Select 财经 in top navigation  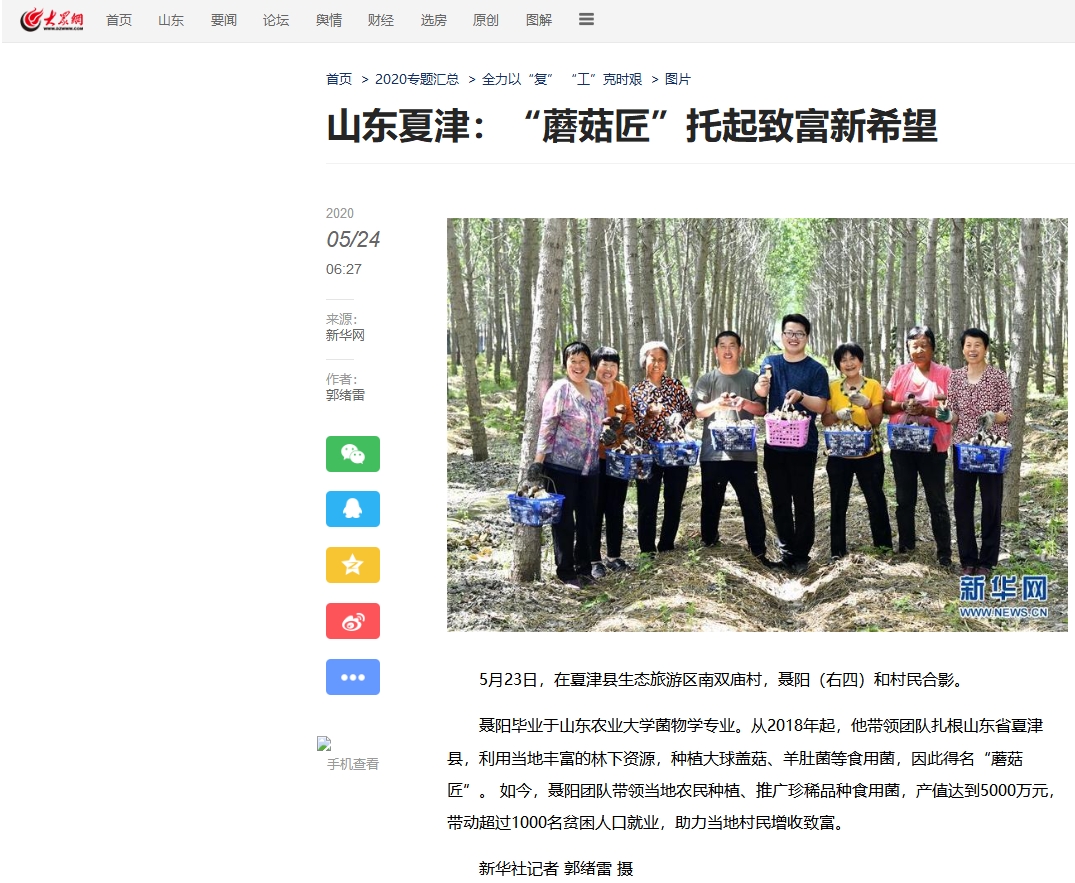(381, 20)
